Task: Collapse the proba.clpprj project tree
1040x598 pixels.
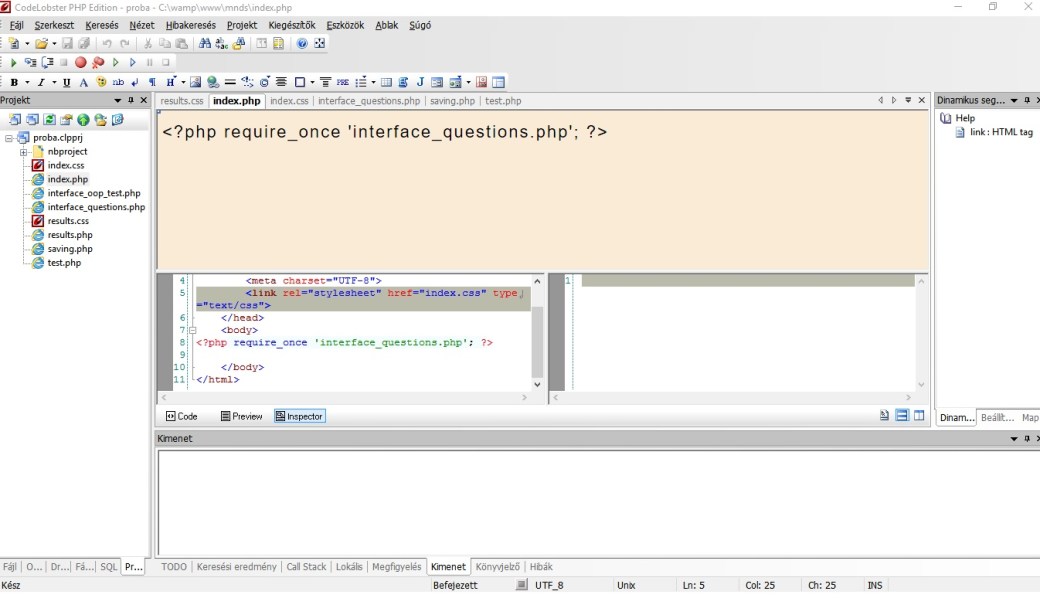Action: point(9,138)
